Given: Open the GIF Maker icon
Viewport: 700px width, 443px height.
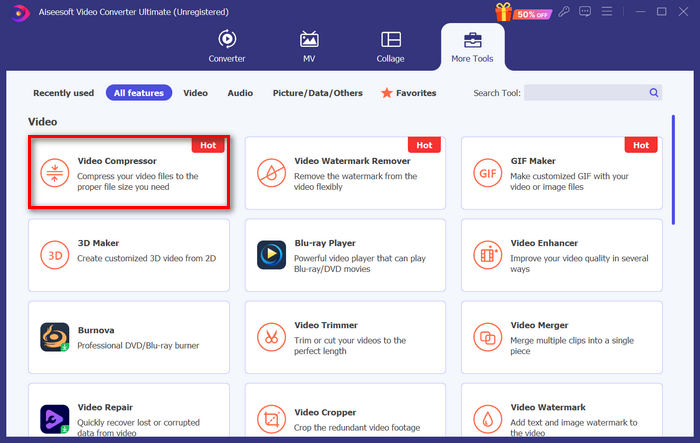Looking at the screenshot, I should pyautogui.click(x=488, y=173).
